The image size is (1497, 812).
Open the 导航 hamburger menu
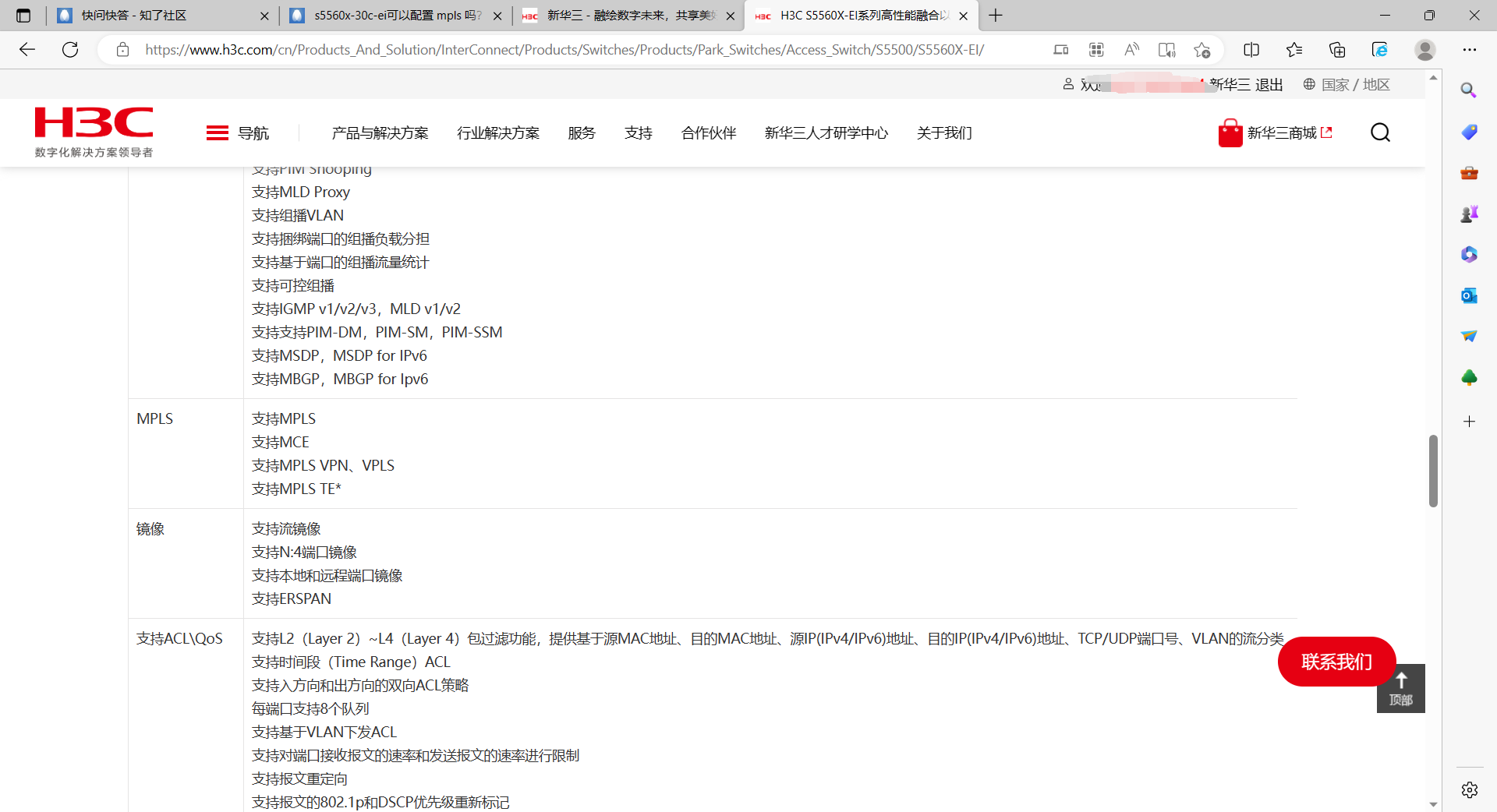pyautogui.click(x=237, y=133)
